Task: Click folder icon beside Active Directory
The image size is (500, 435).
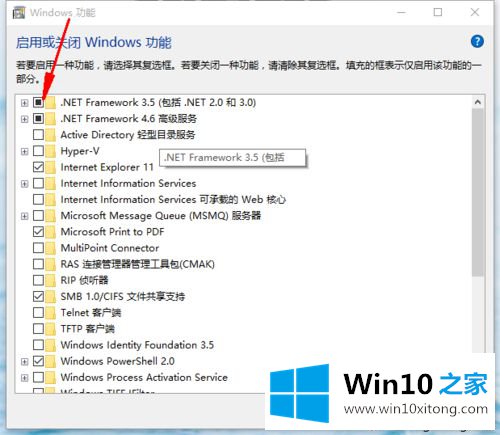Action: click(50, 135)
